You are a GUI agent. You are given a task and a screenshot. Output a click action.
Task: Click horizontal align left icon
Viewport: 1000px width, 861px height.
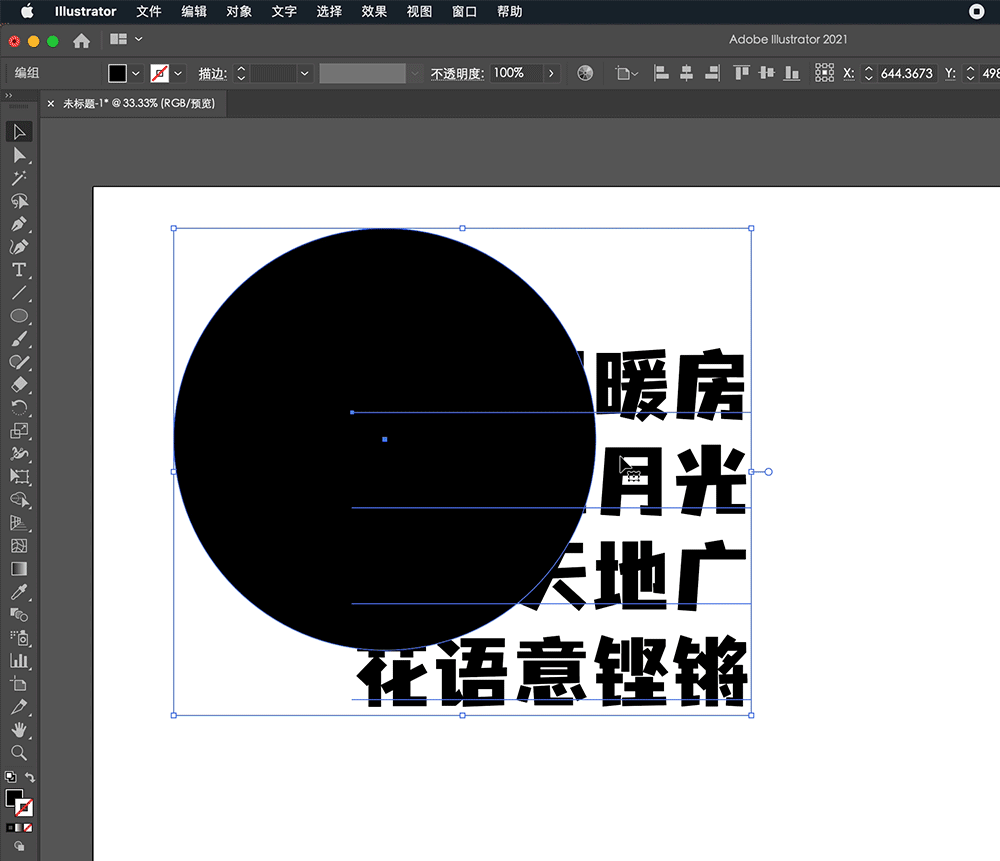(661, 73)
